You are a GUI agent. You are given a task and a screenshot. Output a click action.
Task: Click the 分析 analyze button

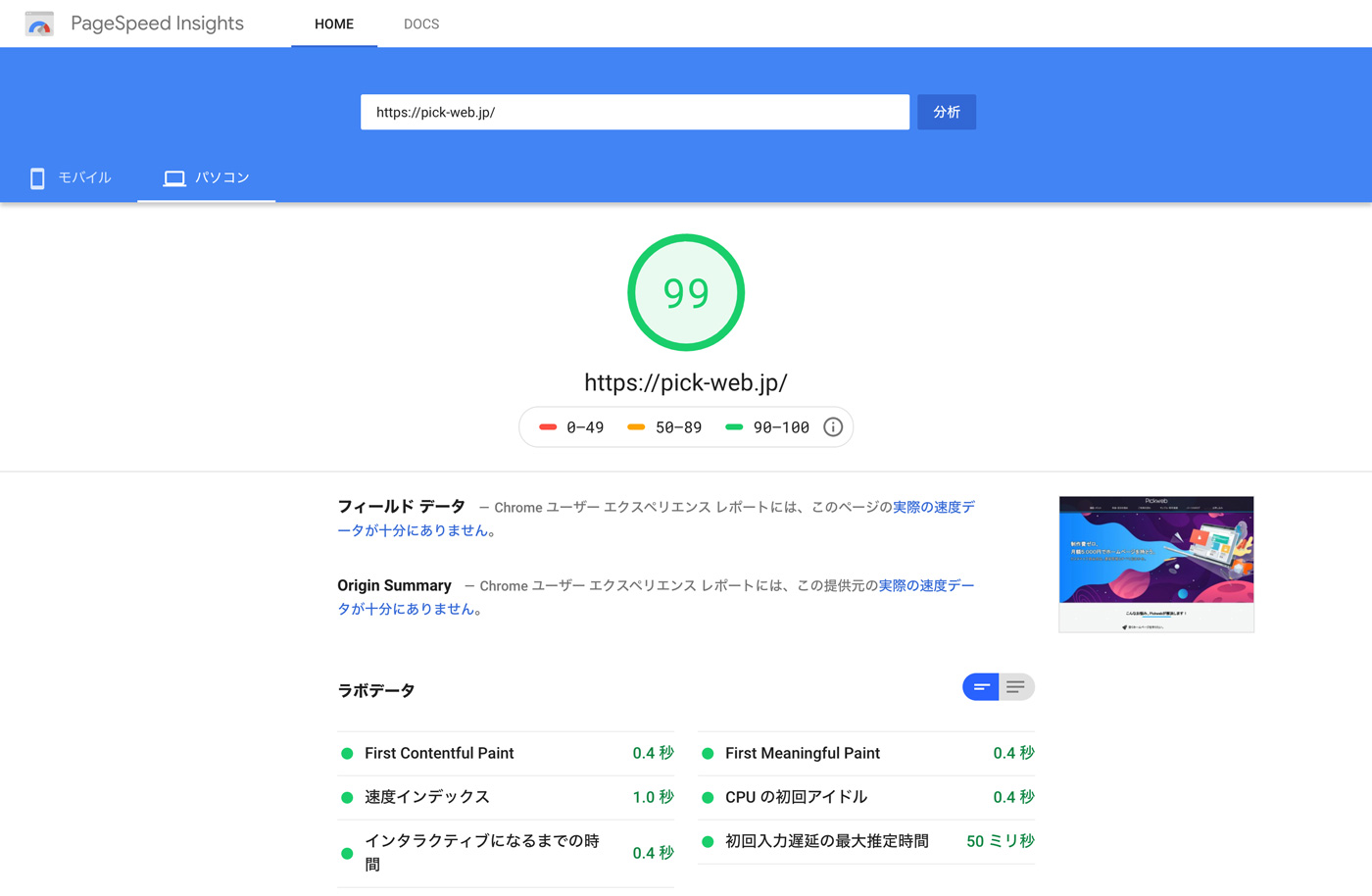point(947,112)
